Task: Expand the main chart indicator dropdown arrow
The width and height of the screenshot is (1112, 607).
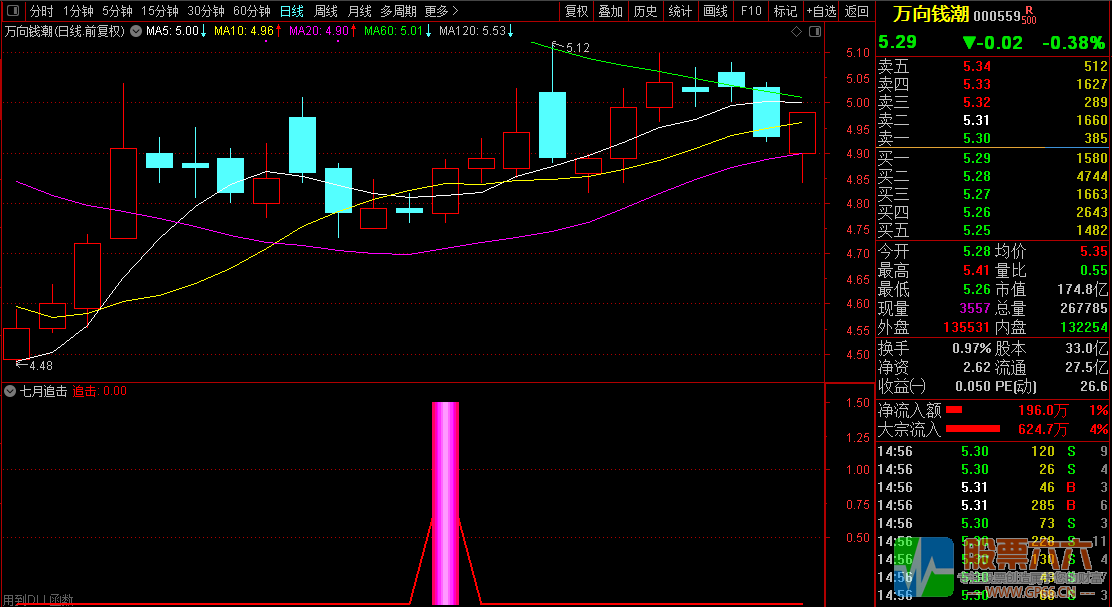Action: [x=135, y=31]
